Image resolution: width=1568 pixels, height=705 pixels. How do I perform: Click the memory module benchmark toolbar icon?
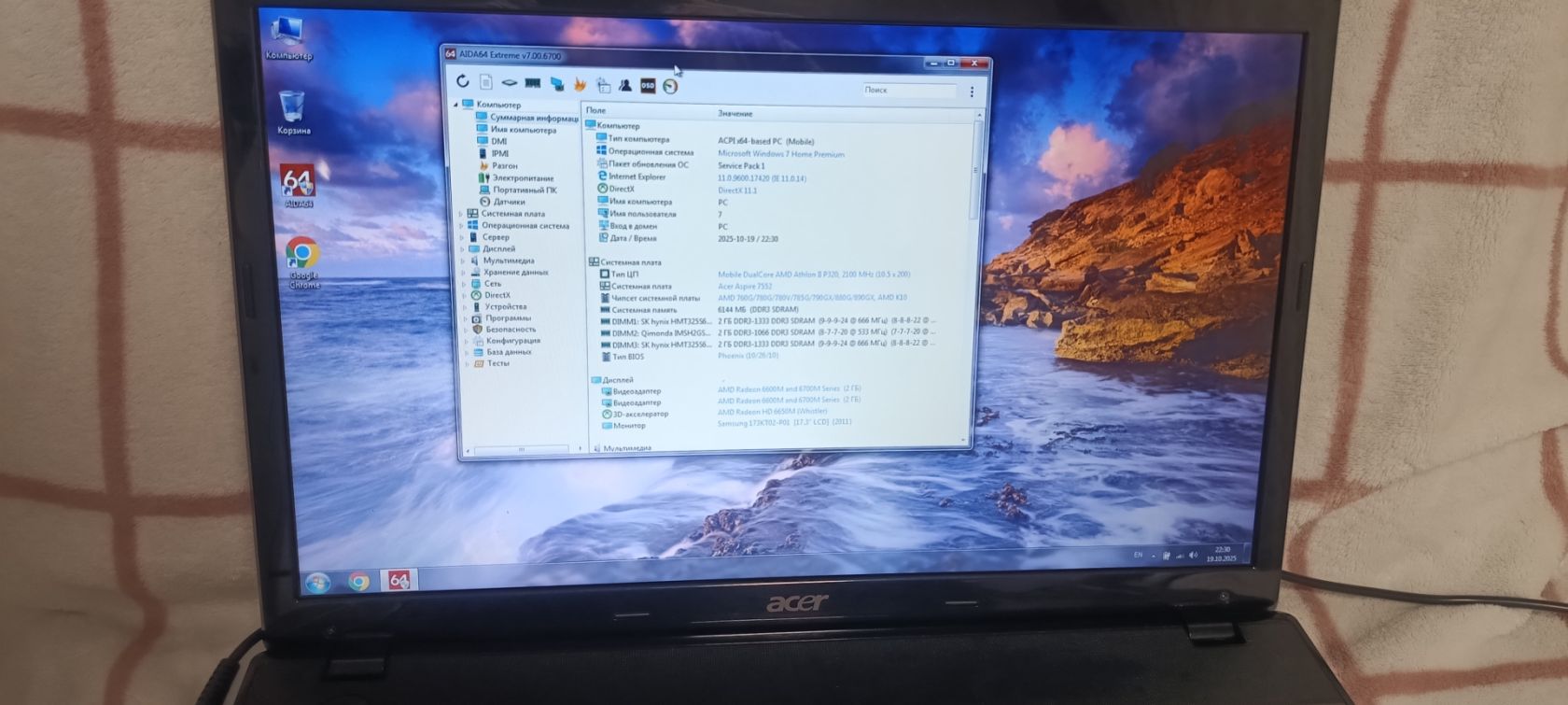point(533,83)
